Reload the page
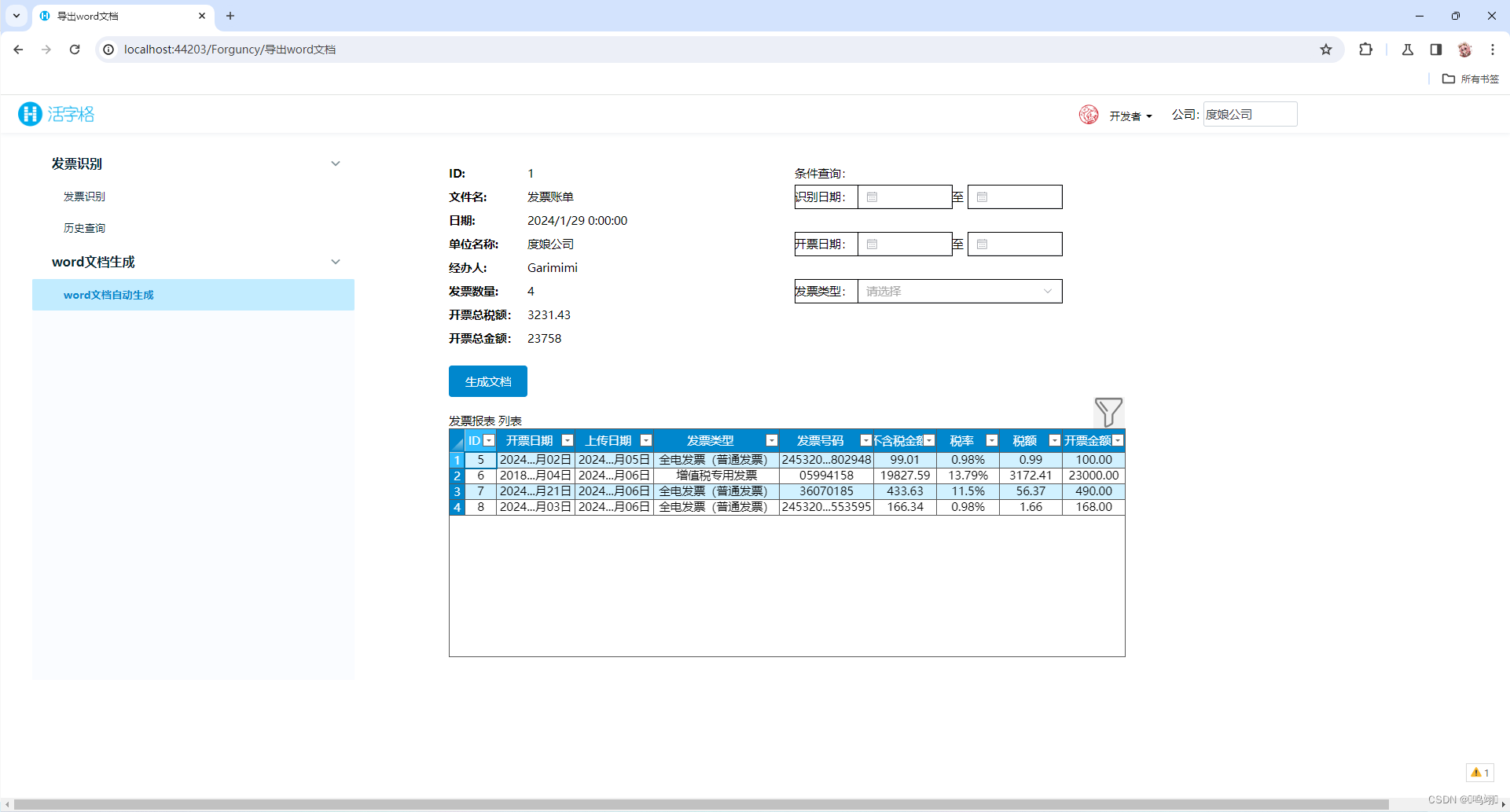This screenshot has width=1510, height=812. coord(75,50)
